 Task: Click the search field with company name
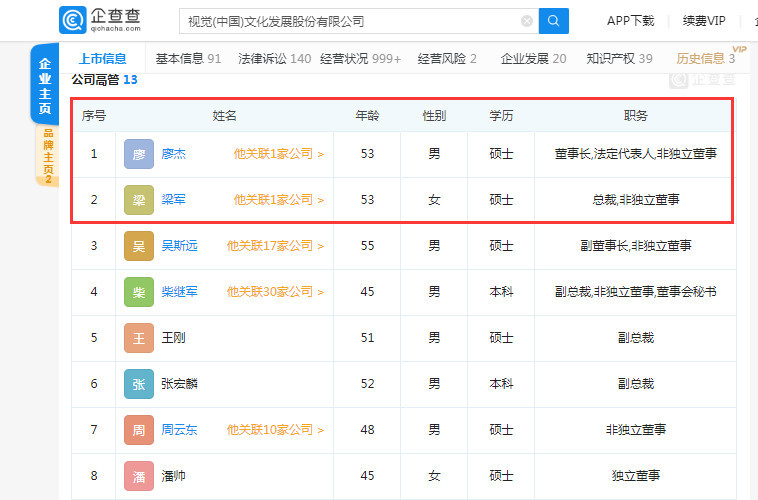coord(359,21)
